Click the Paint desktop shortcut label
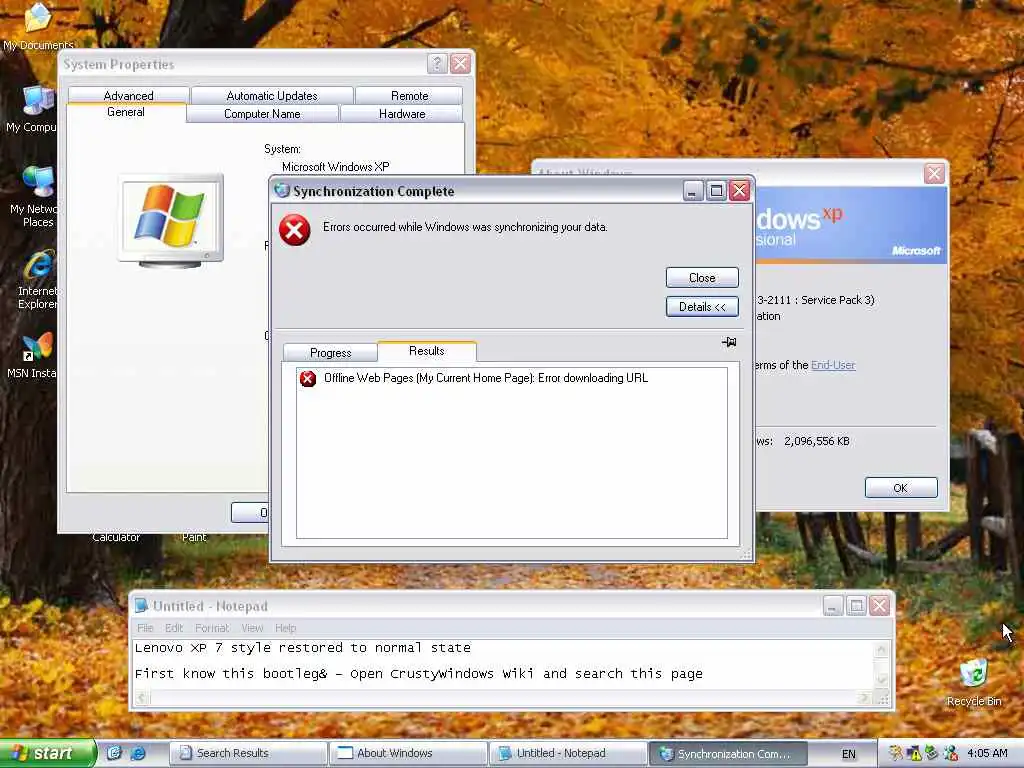The image size is (1024, 768). pyautogui.click(x=194, y=537)
